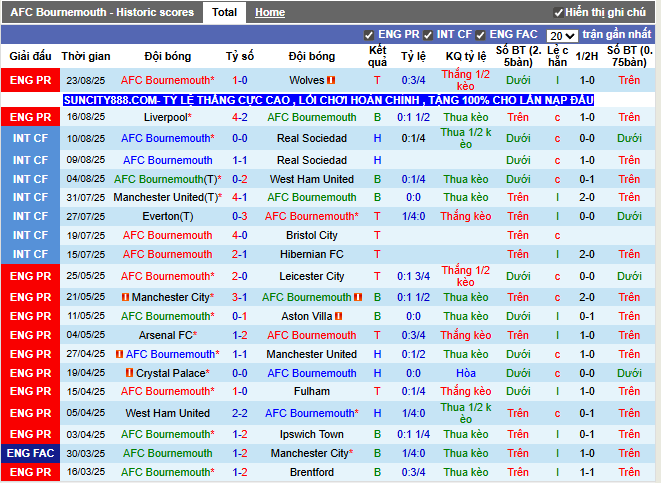Click the Thời gian column header
Screen dimensions: 661x483
(x=86, y=56)
